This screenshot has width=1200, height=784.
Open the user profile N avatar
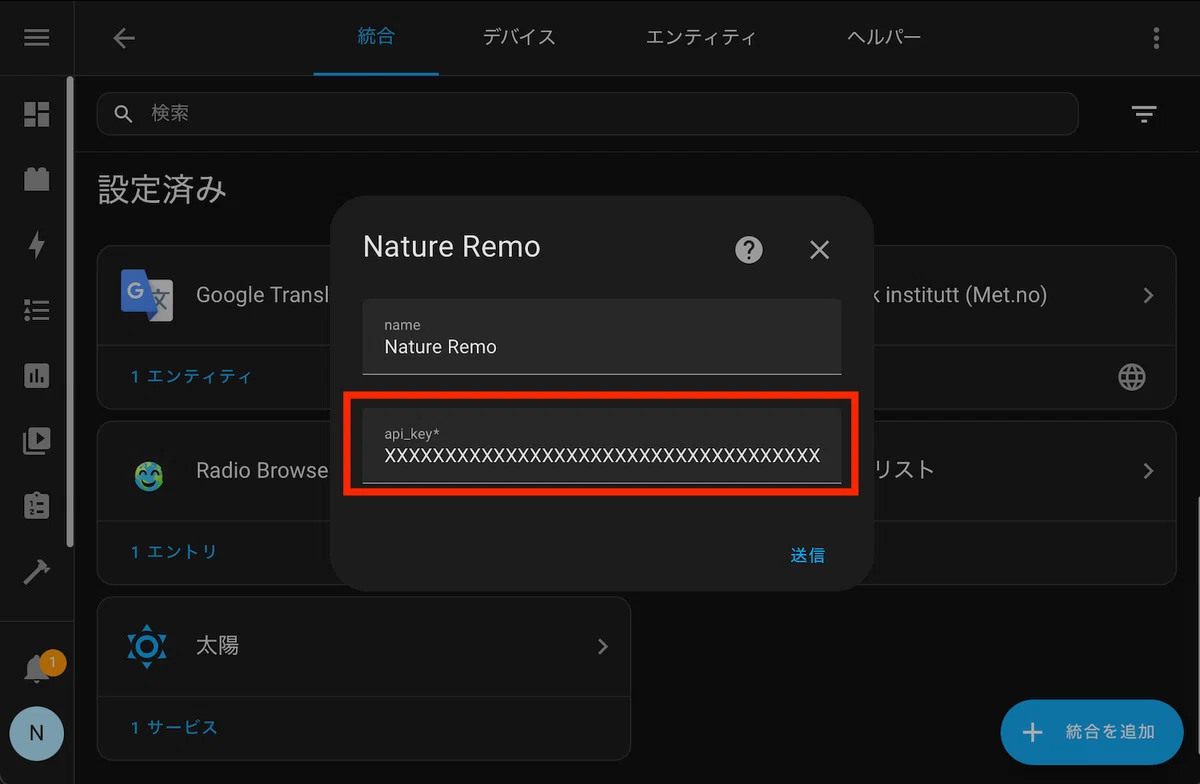click(37, 733)
